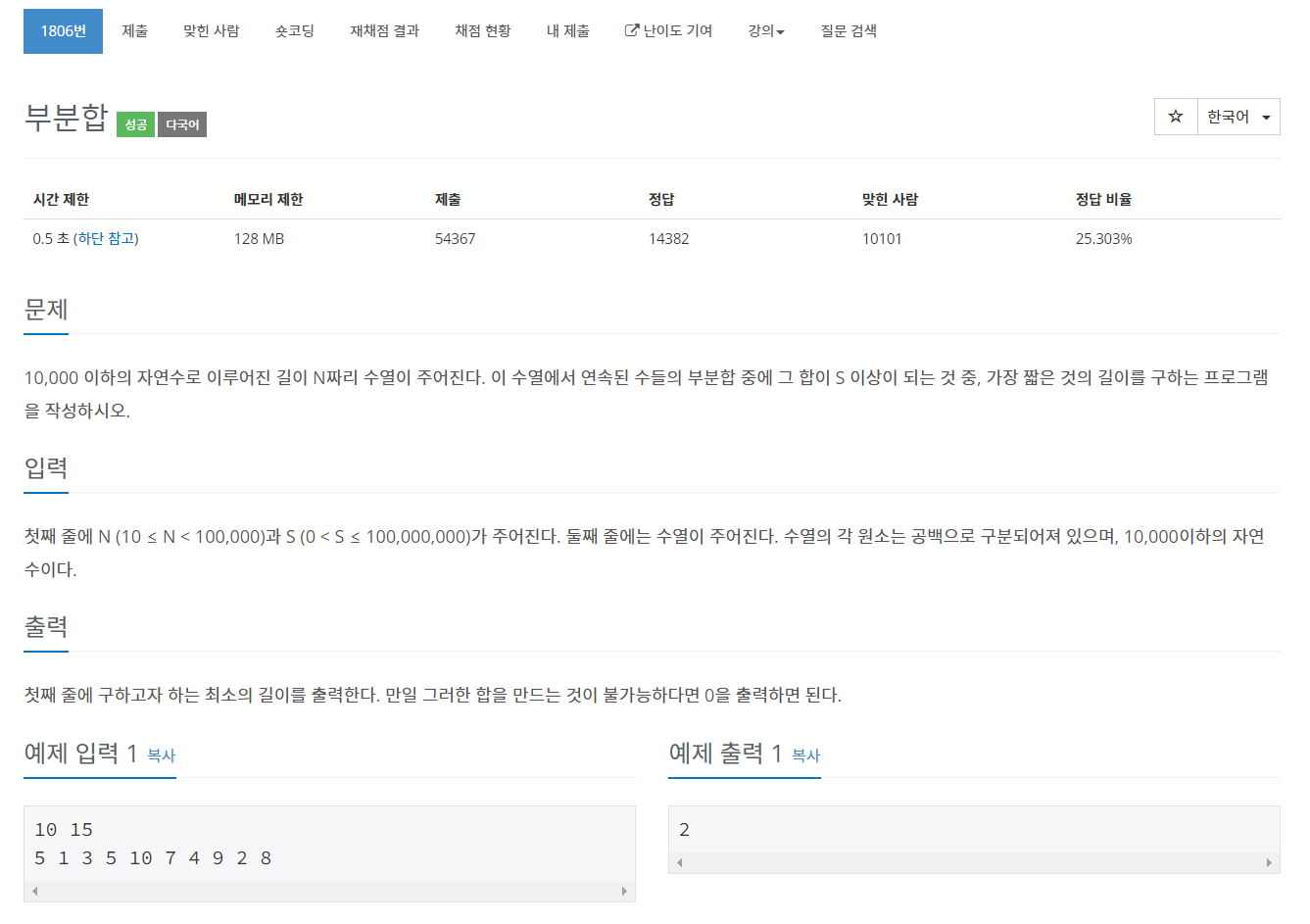Expand the 강의 menu dropdown
1310x924 pixels.
tap(766, 31)
